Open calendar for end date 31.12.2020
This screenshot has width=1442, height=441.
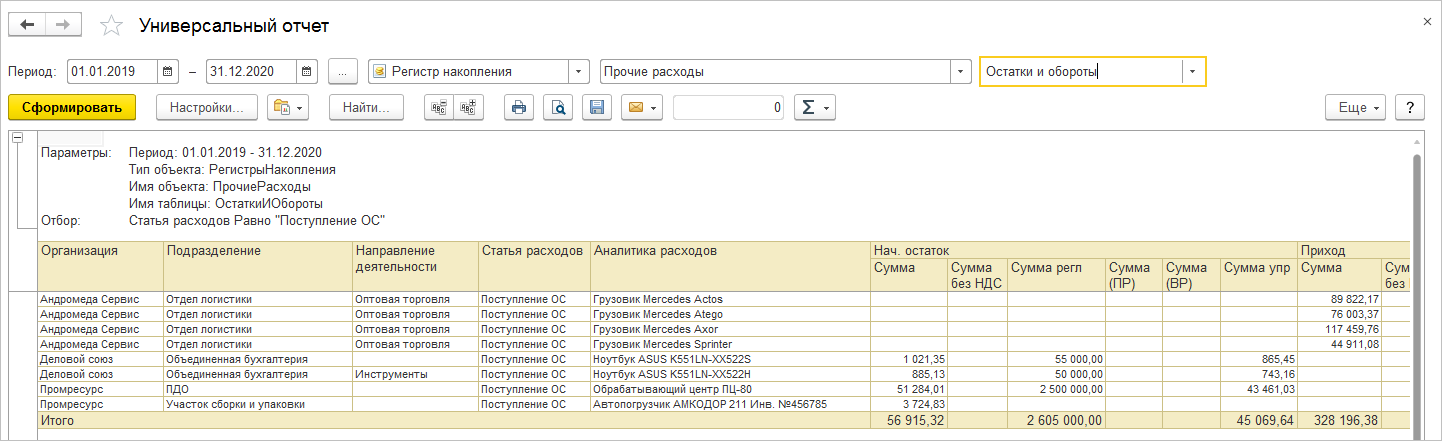(x=307, y=72)
